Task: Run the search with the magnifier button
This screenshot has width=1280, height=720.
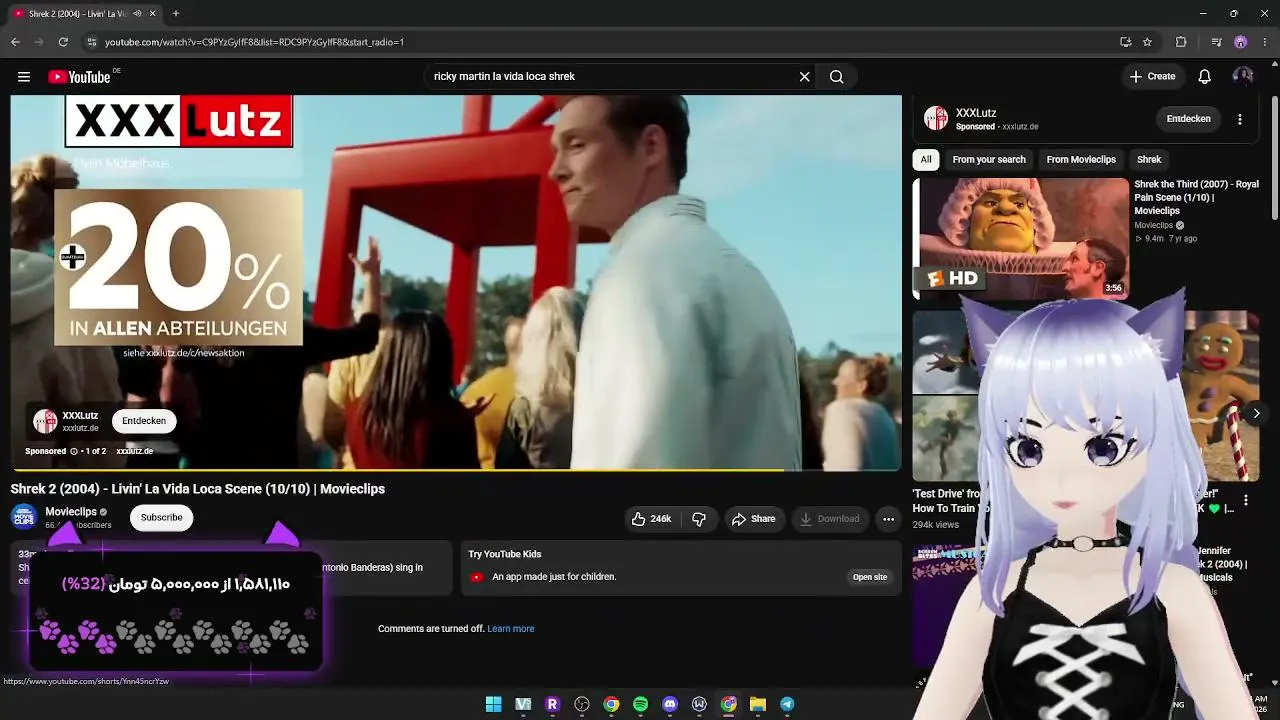Action: click(x=837, y=77)
